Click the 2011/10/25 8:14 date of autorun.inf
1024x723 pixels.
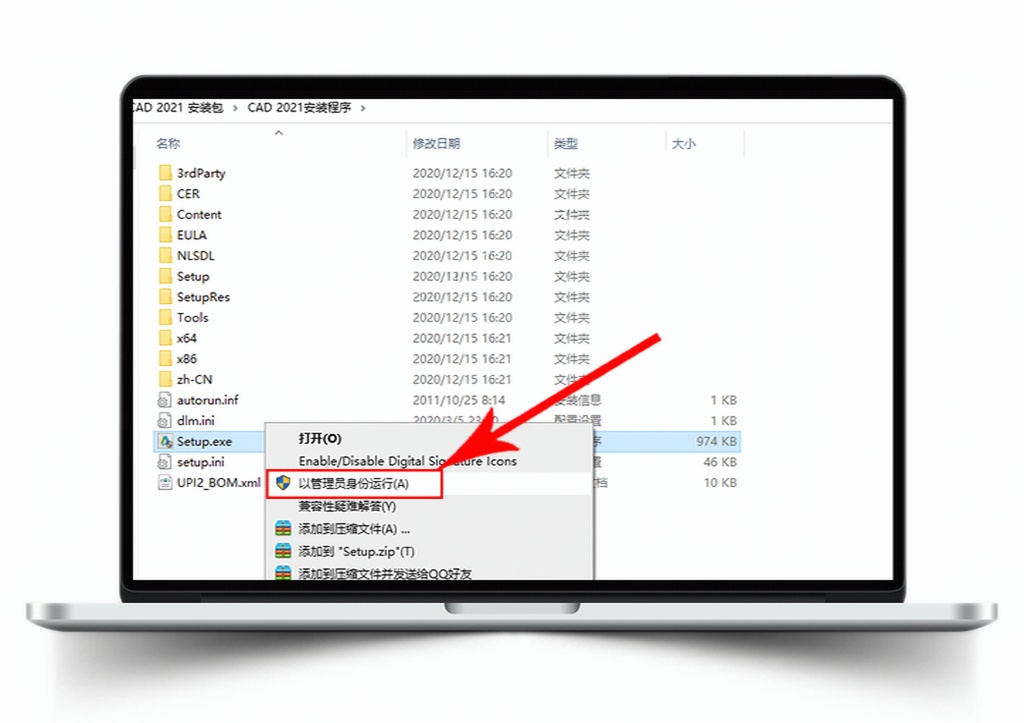pyautogui.click(x=459, y=400)
